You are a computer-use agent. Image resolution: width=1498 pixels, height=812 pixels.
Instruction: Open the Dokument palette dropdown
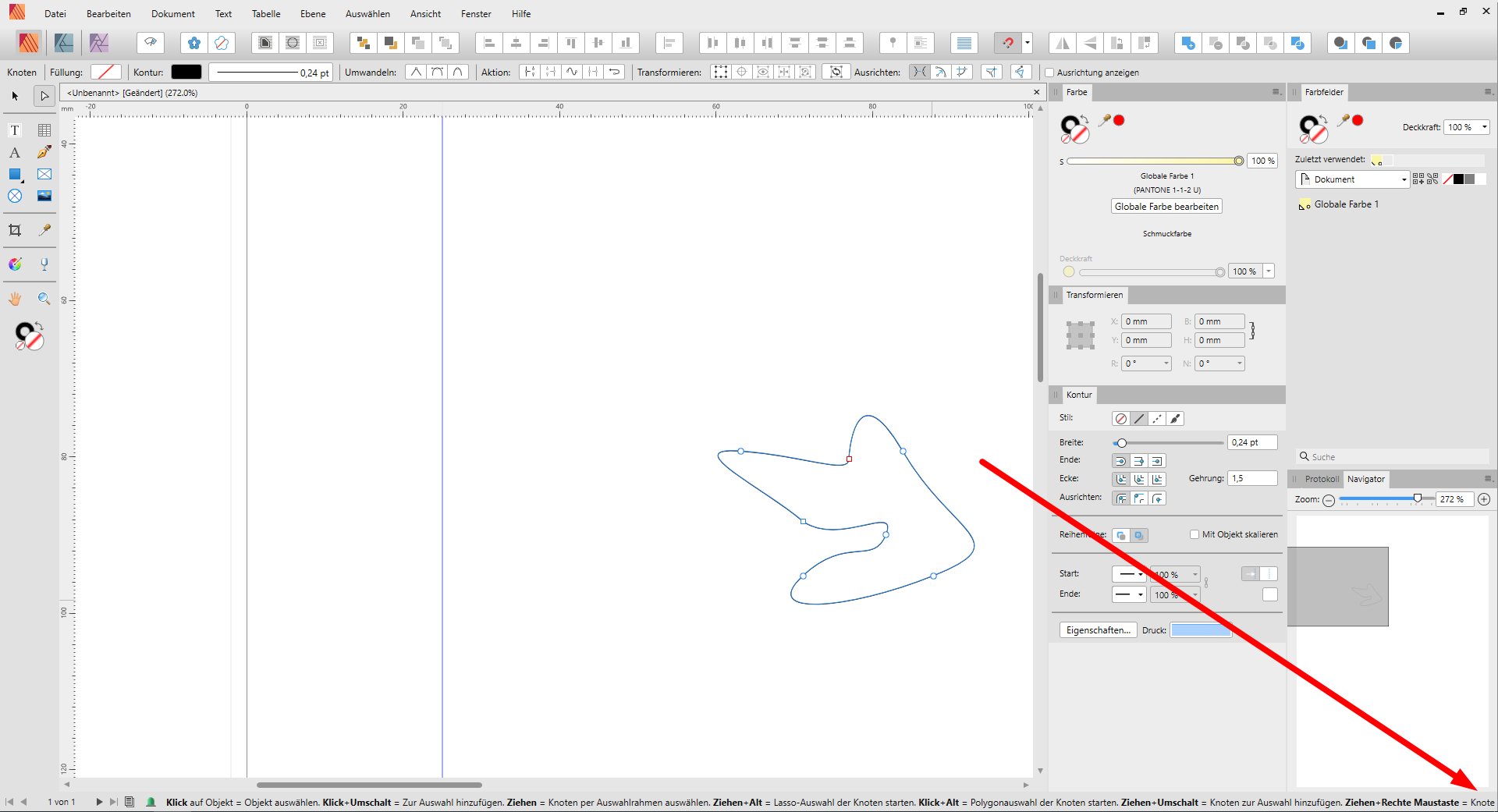pyautogui.click(x=1403, y=179)
